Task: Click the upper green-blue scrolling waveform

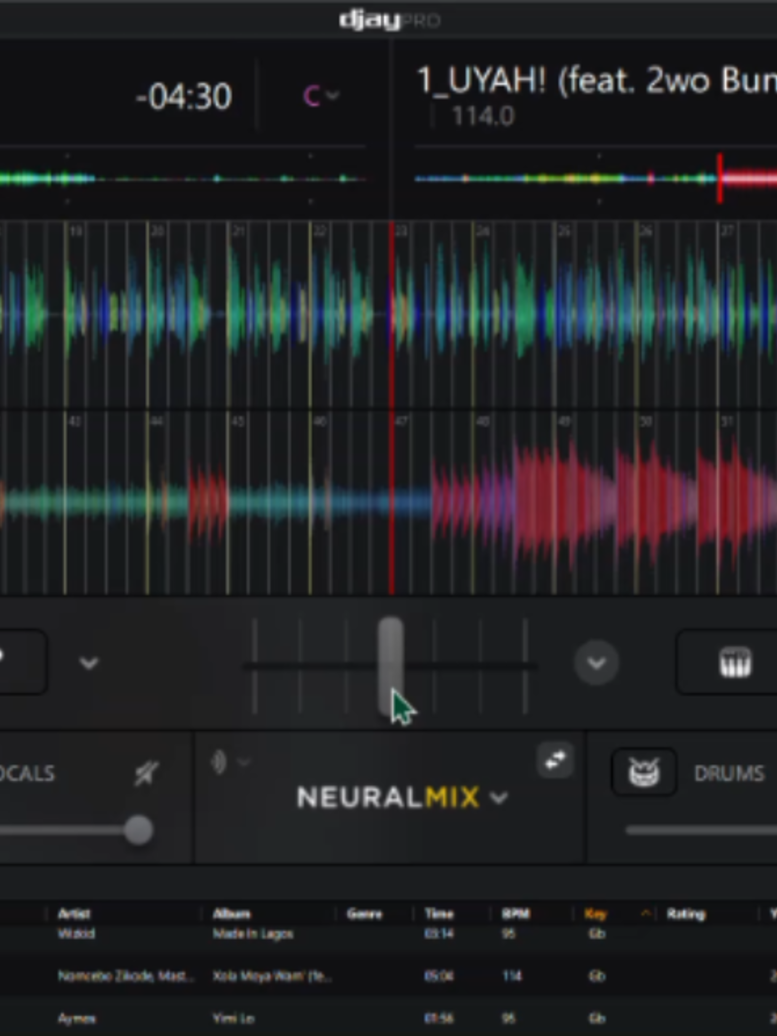Action: pos(388,315)
